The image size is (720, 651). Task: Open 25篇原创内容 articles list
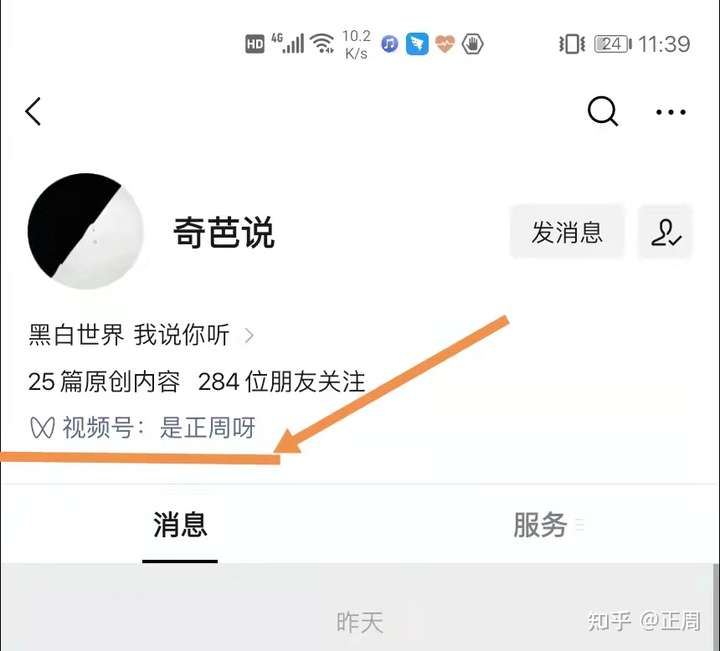click(x=104, y=382)
